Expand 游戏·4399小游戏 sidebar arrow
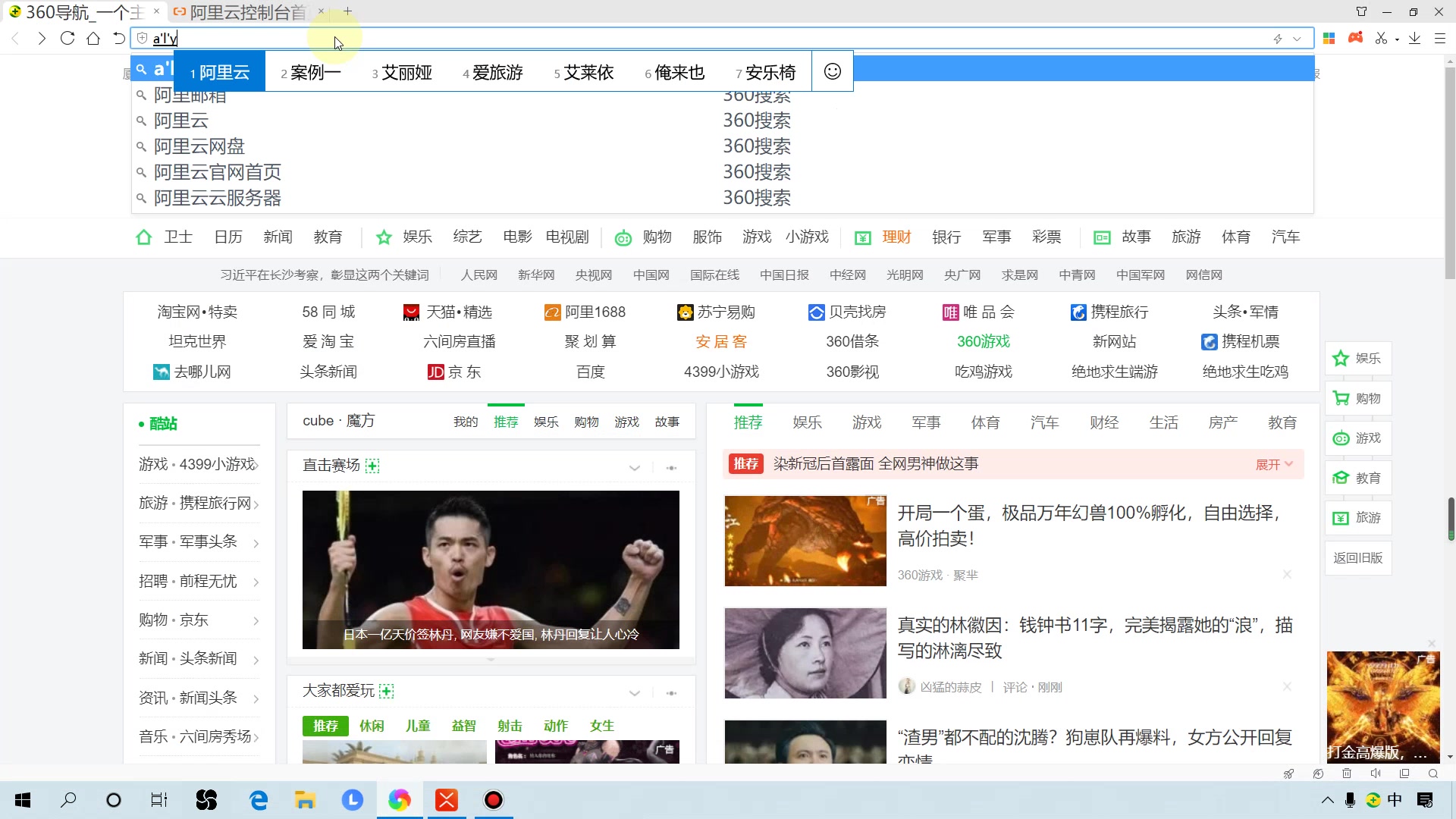This screenshot has height=819, width=1456. click(256, 464)
